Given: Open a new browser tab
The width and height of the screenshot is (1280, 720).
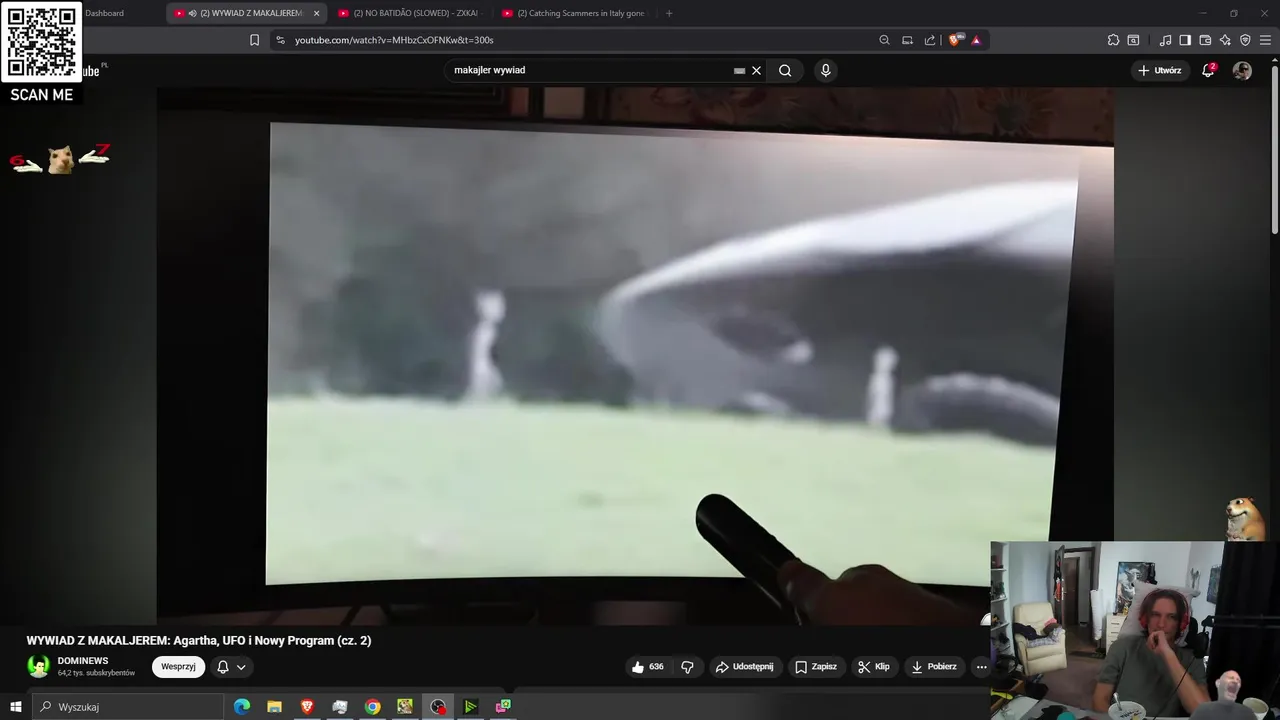Looking at the screenshot, I should (x=669, y=13).
